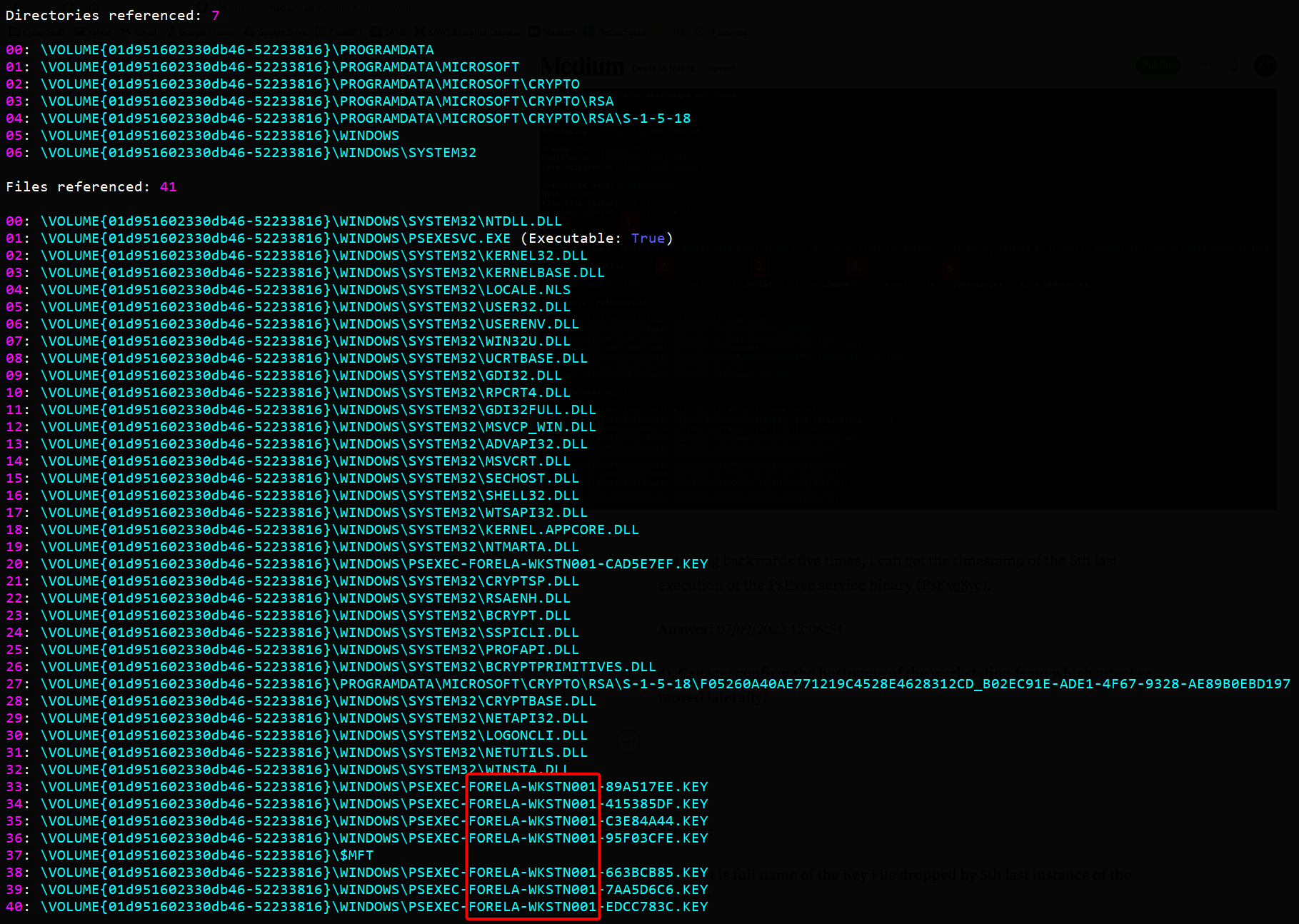The image size is (1299, 924).
Task: Click the 'Directories referenced: 7' header line
Action: click(x=113, y=16)
